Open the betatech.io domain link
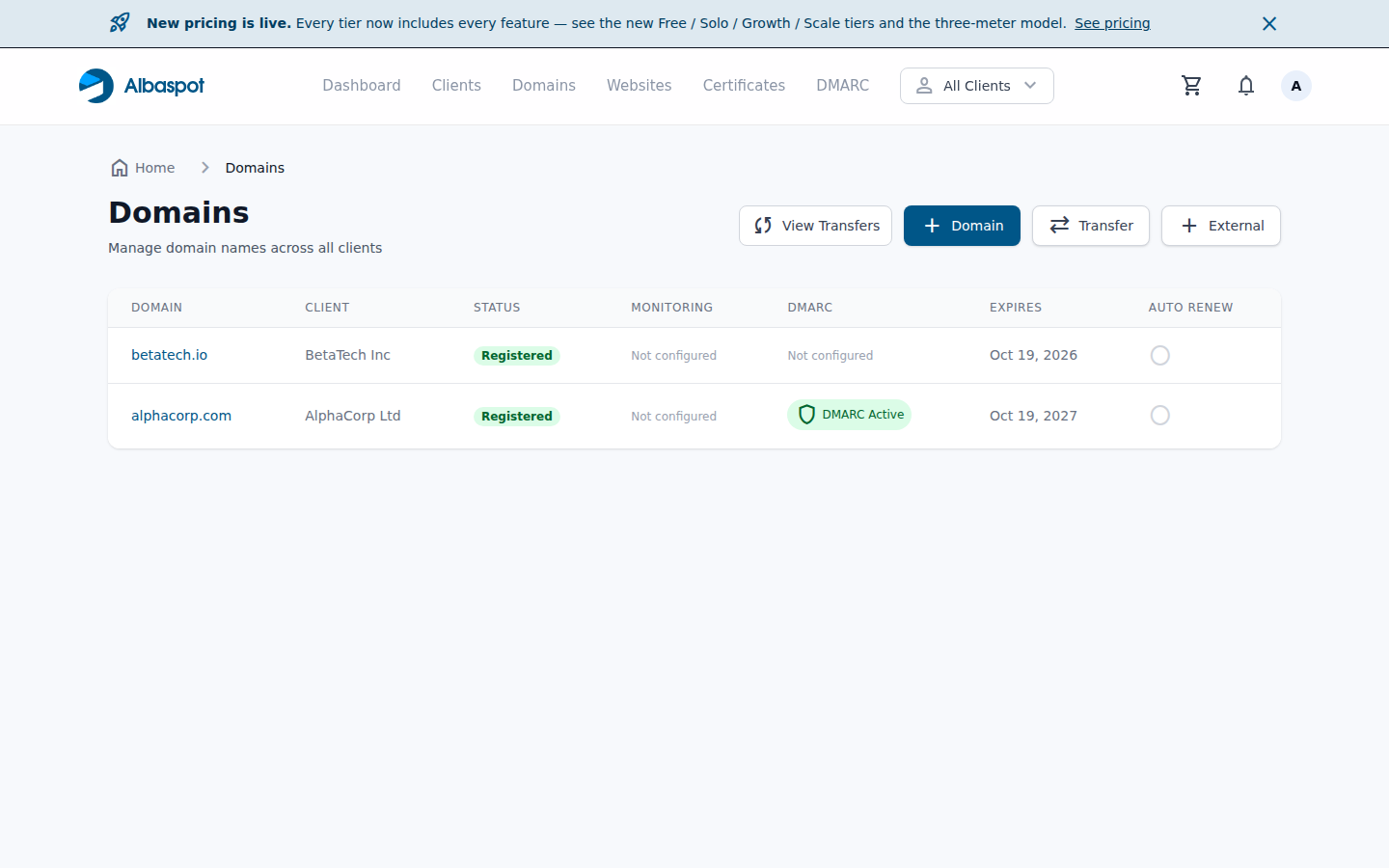This screenshot has width=1389, height=868. pos(170,355)
